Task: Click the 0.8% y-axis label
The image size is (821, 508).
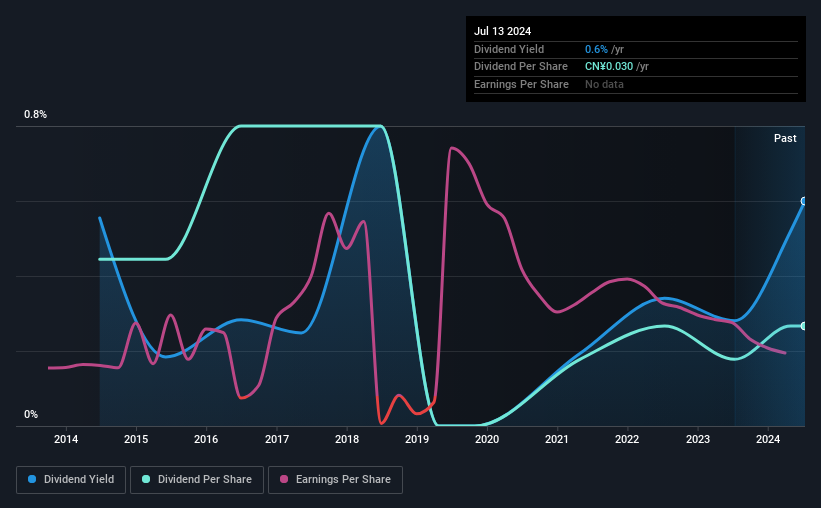Action: pyautogui.click(x=36, y=115)
